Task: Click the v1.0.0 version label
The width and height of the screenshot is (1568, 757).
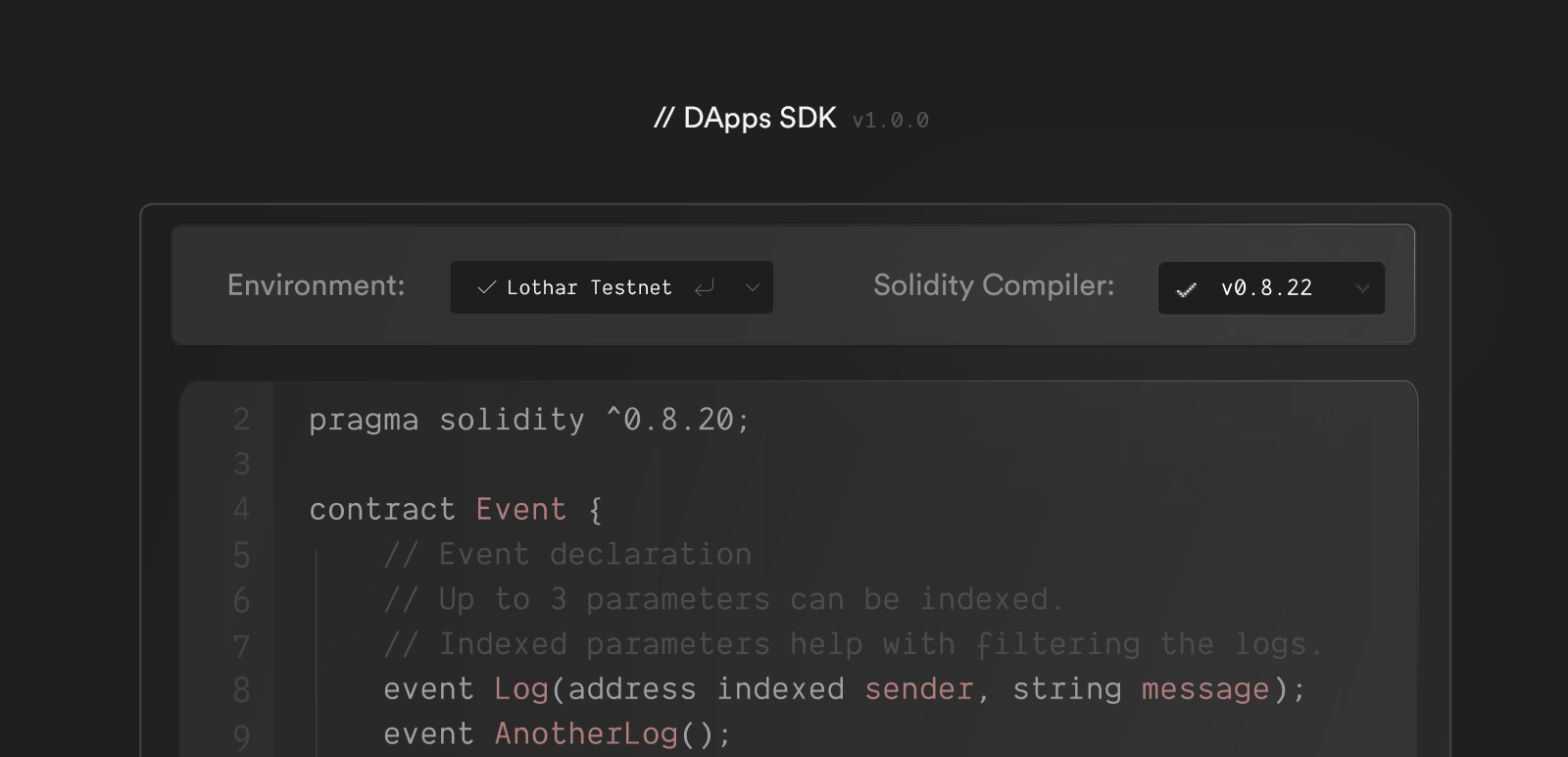Action: (890, 121)
